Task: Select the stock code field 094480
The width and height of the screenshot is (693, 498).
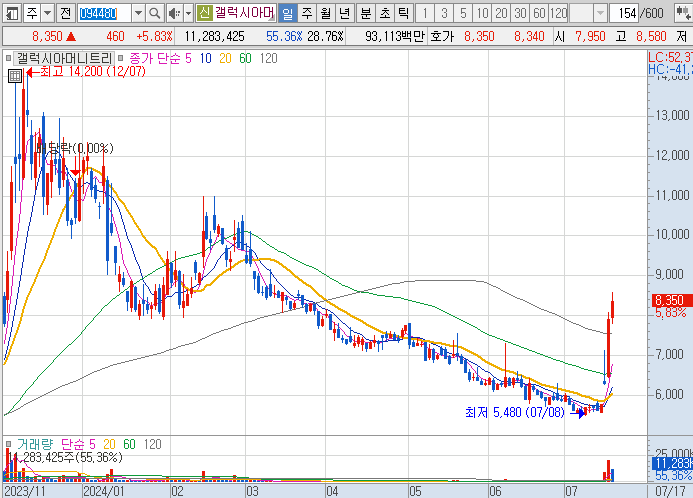Action: click(x=104, y=14)
